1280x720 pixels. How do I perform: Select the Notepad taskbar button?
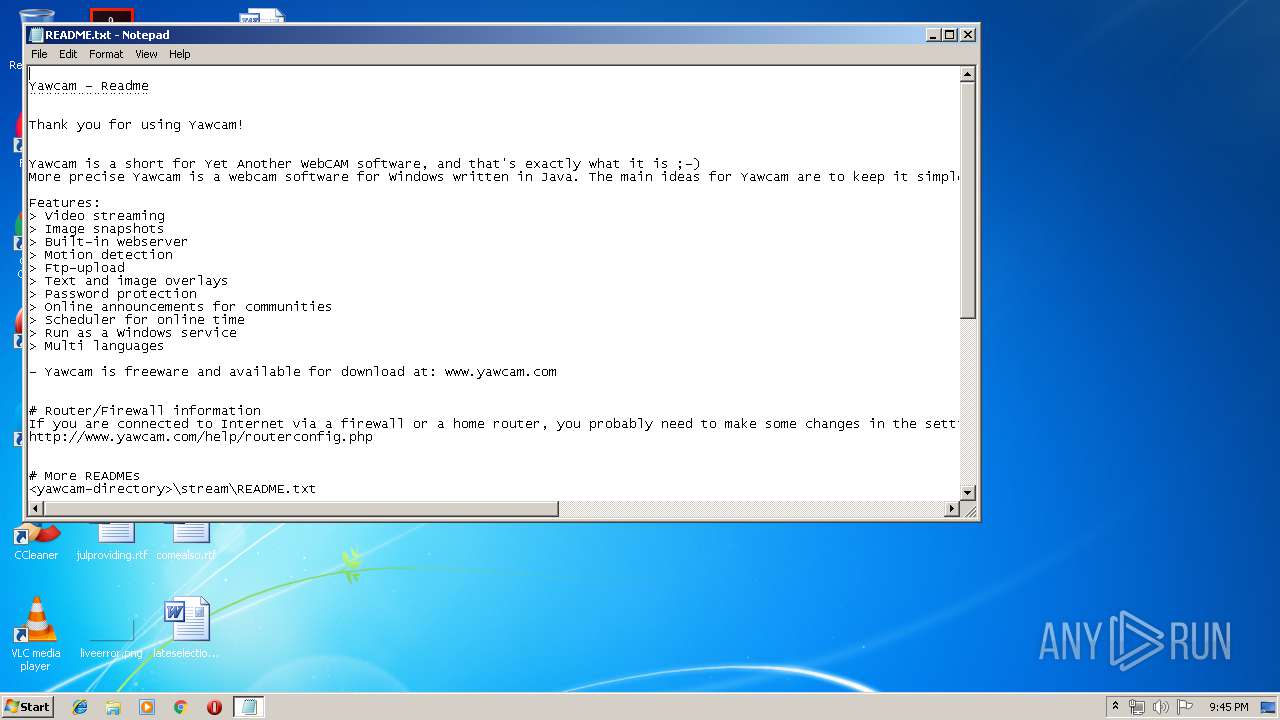click(249, 707)
